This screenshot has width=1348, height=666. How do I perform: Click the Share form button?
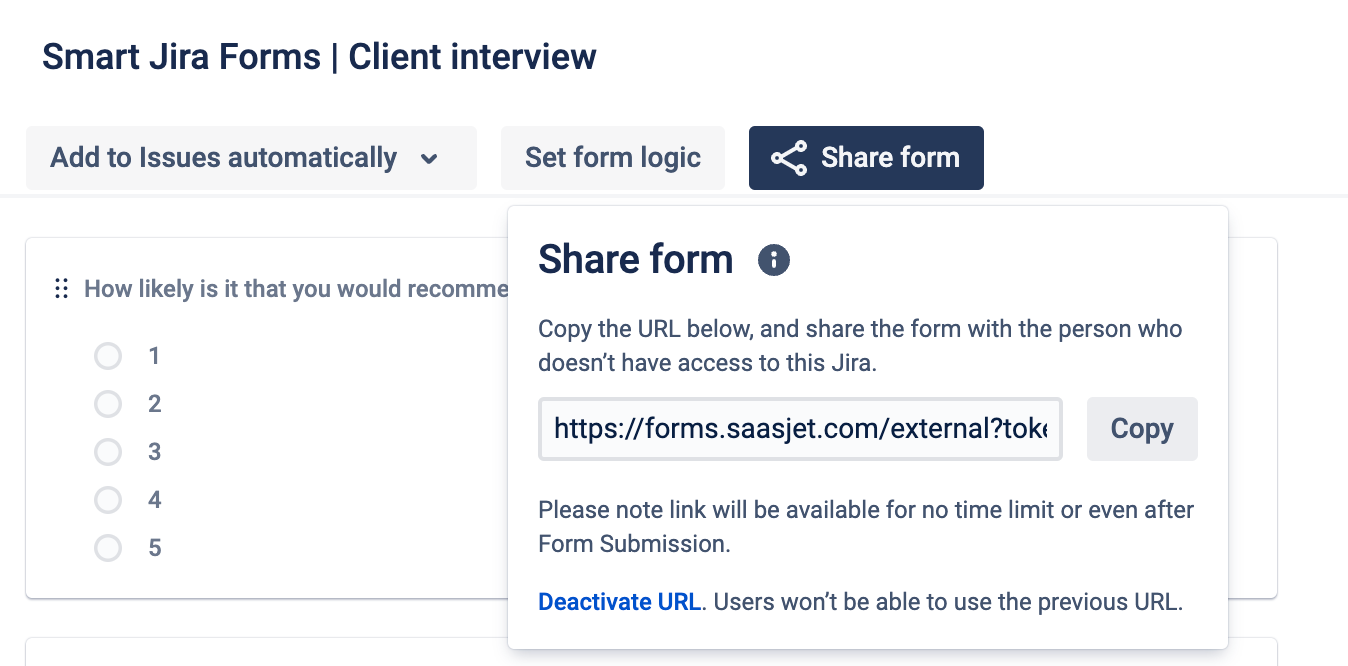pyautogui.click(x=866, y=157)
